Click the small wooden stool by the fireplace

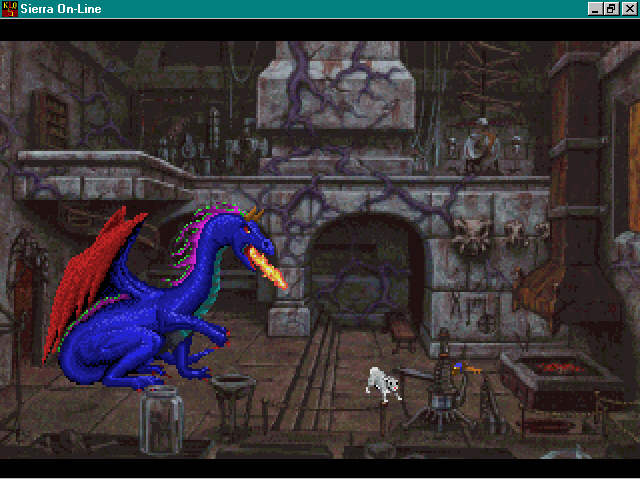click(402, 333)
